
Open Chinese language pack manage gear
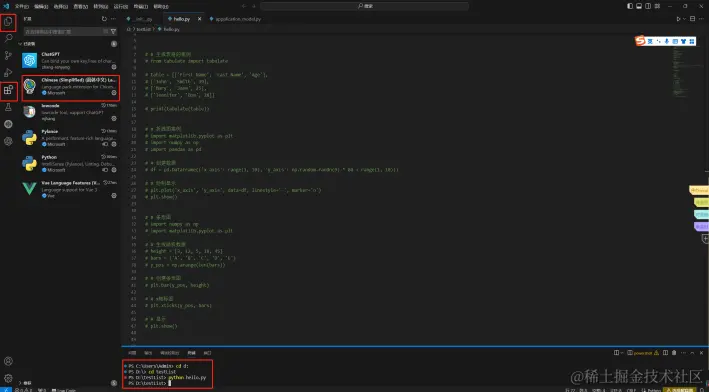coord(114,92)
